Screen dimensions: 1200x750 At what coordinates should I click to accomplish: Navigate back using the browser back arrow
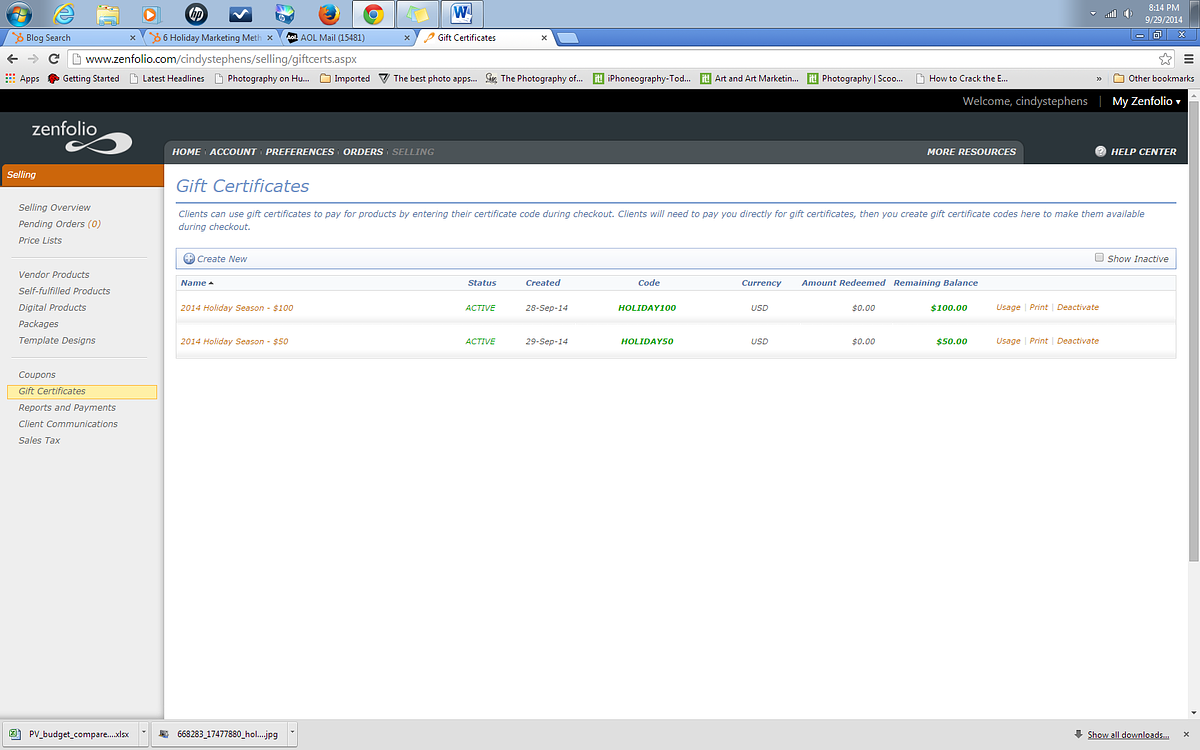[12, 58]
